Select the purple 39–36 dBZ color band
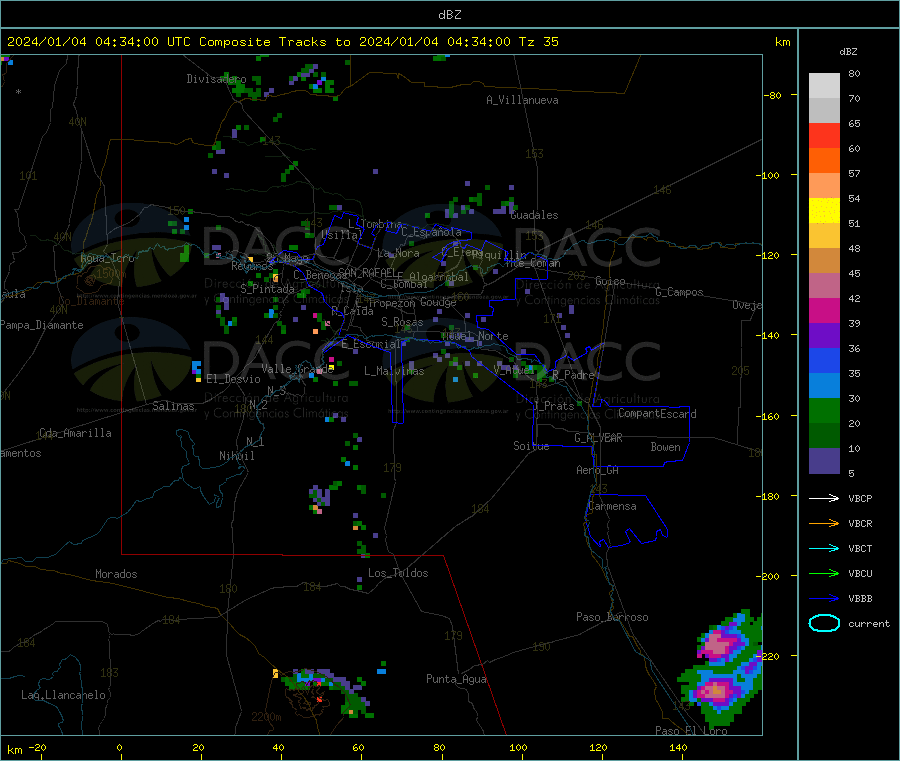The image size is (900, 761). 824,335
